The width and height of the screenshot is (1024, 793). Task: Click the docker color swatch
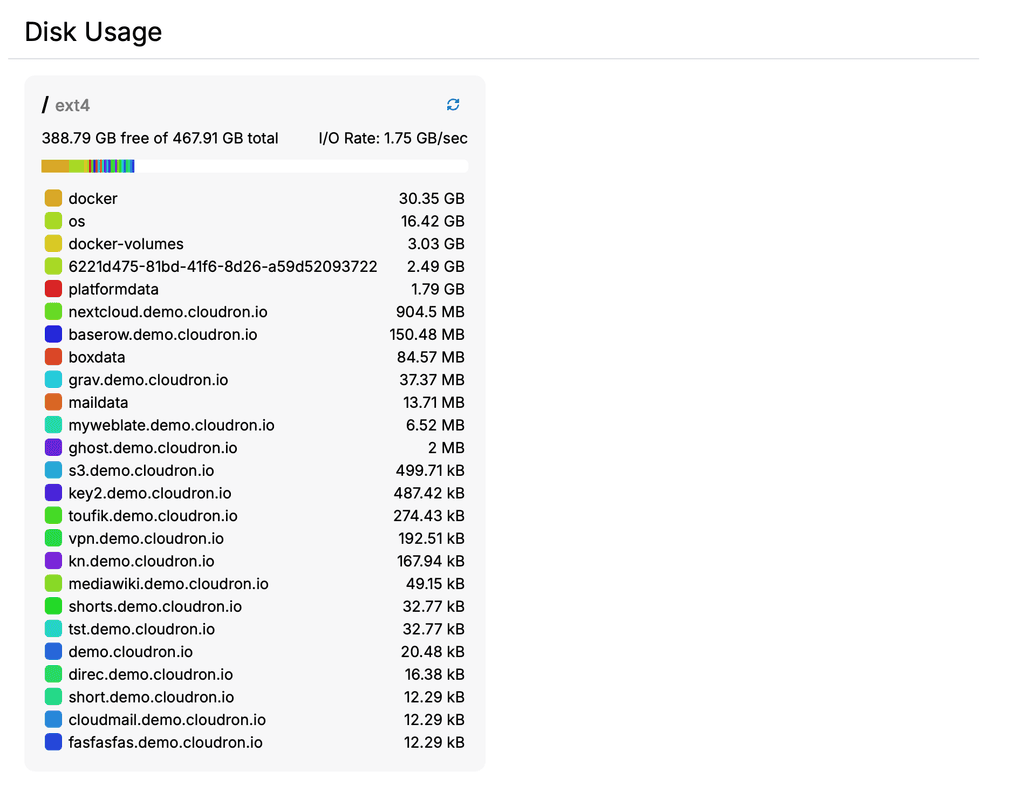pyautogui.click(x=53, y=199)
